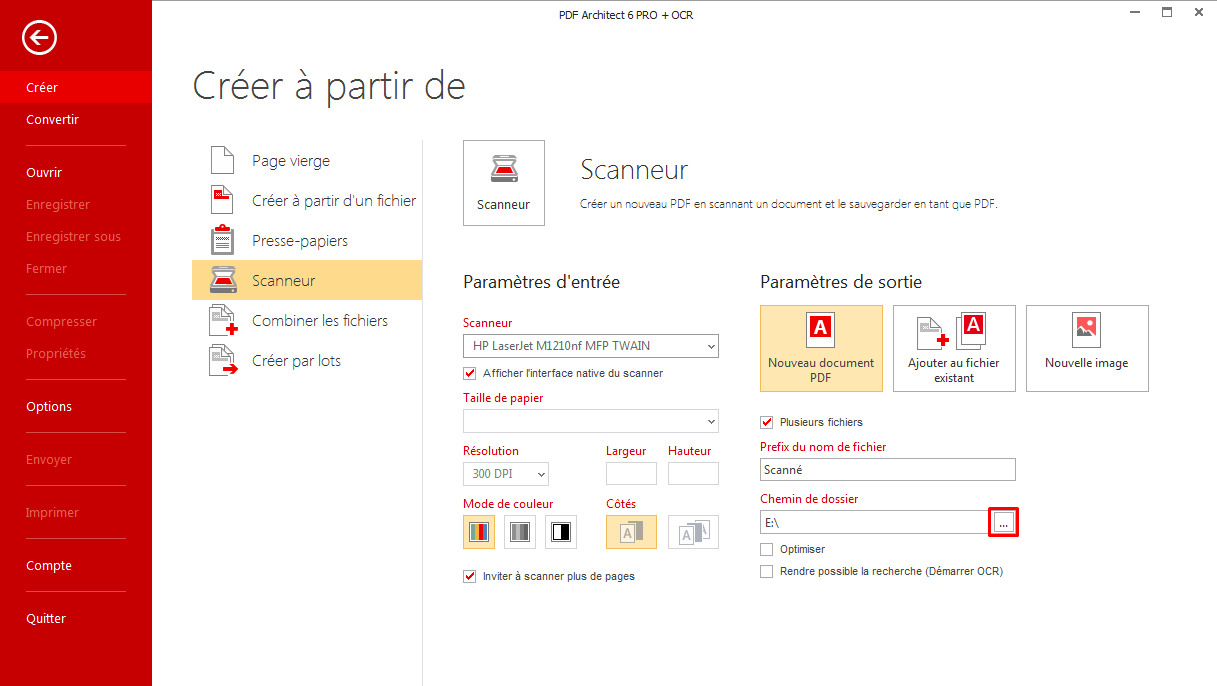Select the full color mode icon
The width and height of the screenshot is (1217, 686).
pyautogui.click(x=479, y=533)
